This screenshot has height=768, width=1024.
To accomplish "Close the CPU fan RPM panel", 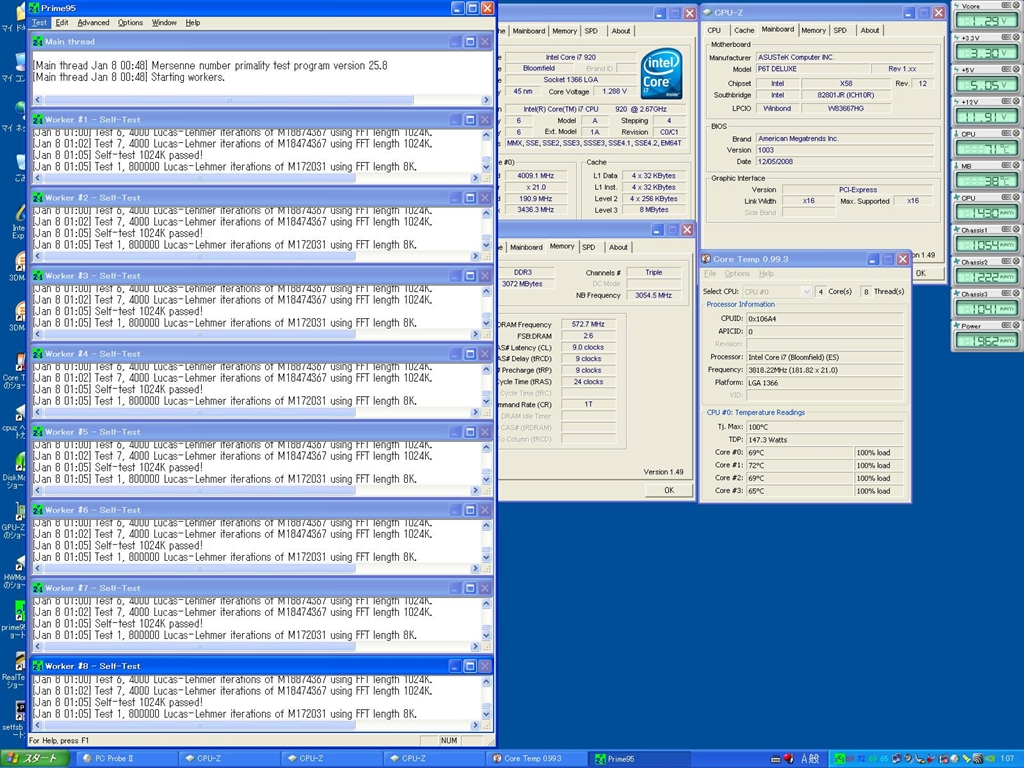I will pyautogui.click(x=1016, y=197).
